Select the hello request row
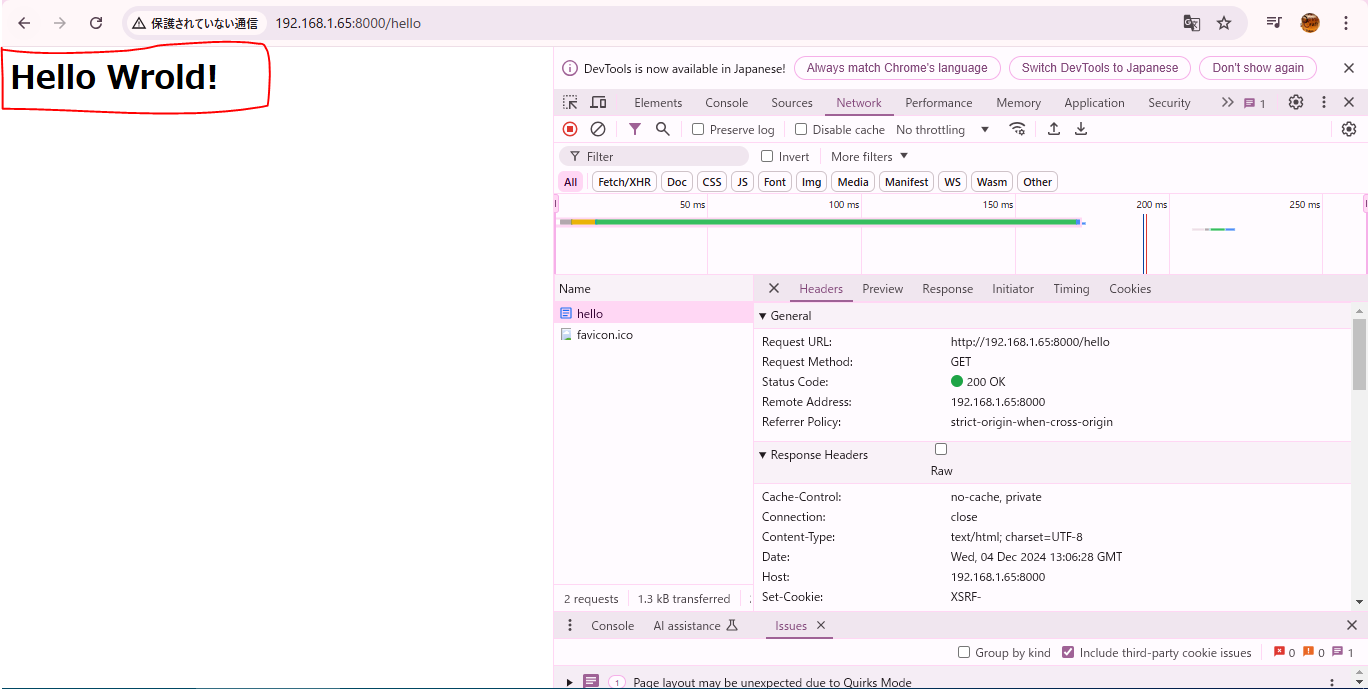Image resolution: width=1368 pixels, height=689 pixels. point(654,313)
